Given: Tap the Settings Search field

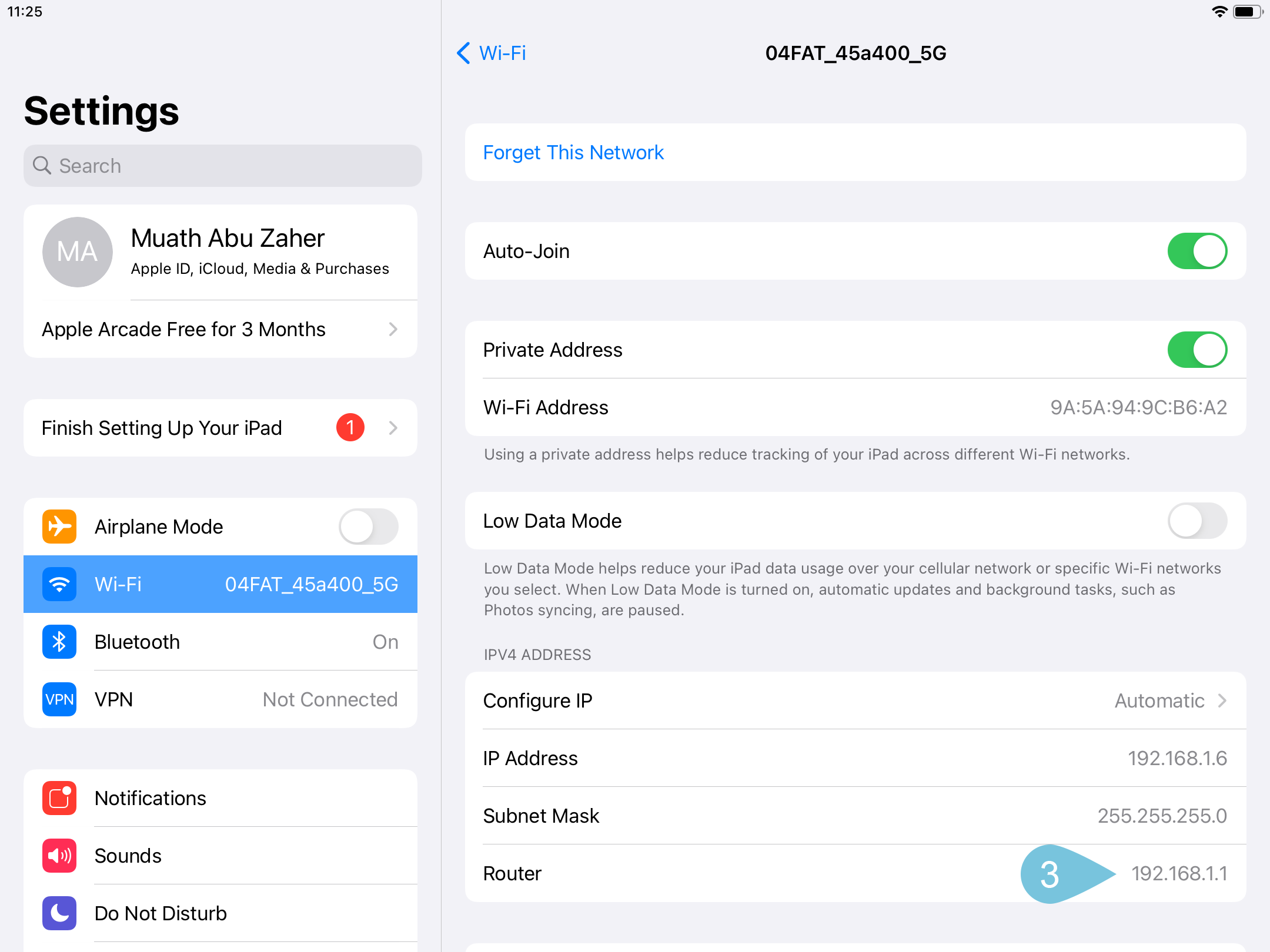Looking at the screenshot, I should point(223,166).
